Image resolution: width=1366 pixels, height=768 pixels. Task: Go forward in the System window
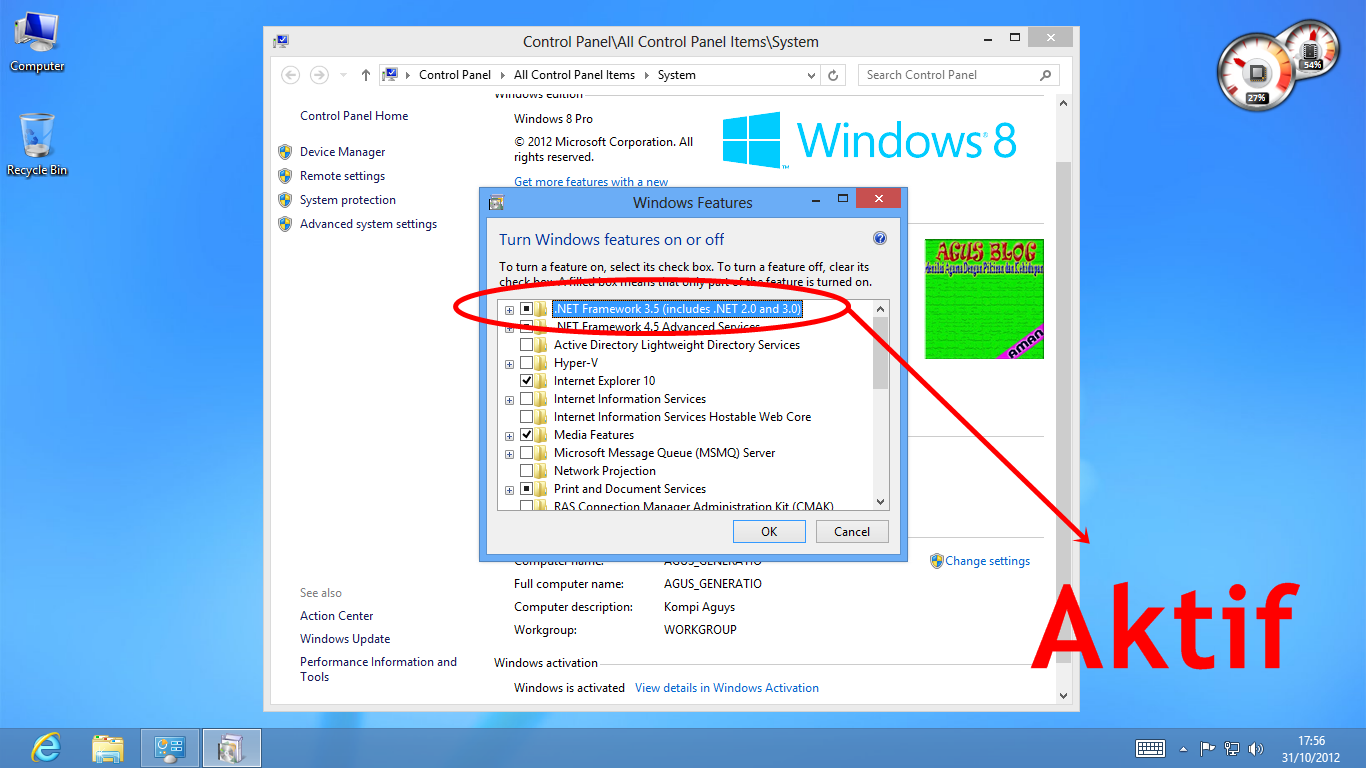[319, 75]
